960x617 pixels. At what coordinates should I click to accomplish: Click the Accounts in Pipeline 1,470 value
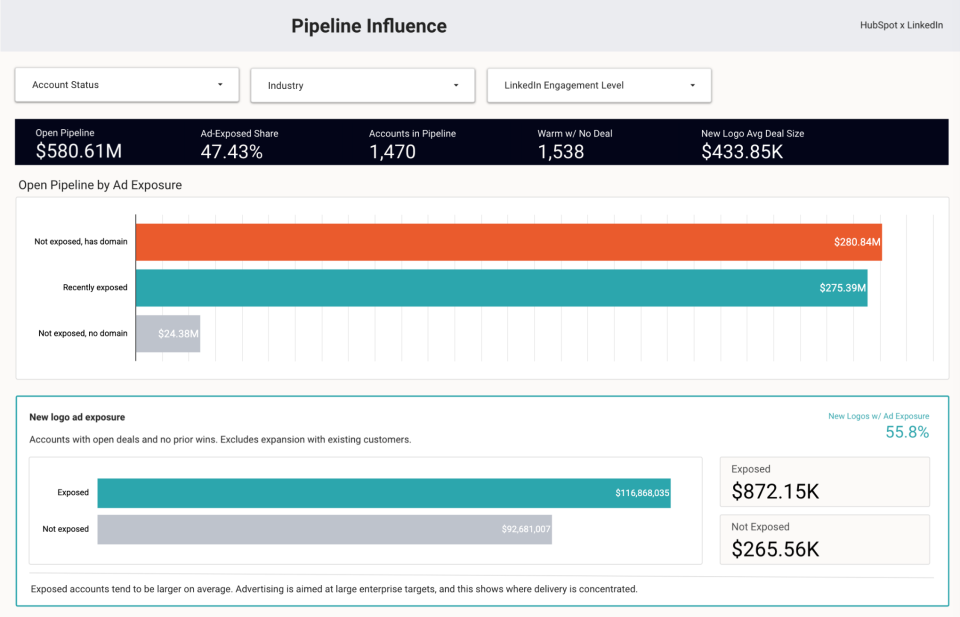[x=392, y=152]
